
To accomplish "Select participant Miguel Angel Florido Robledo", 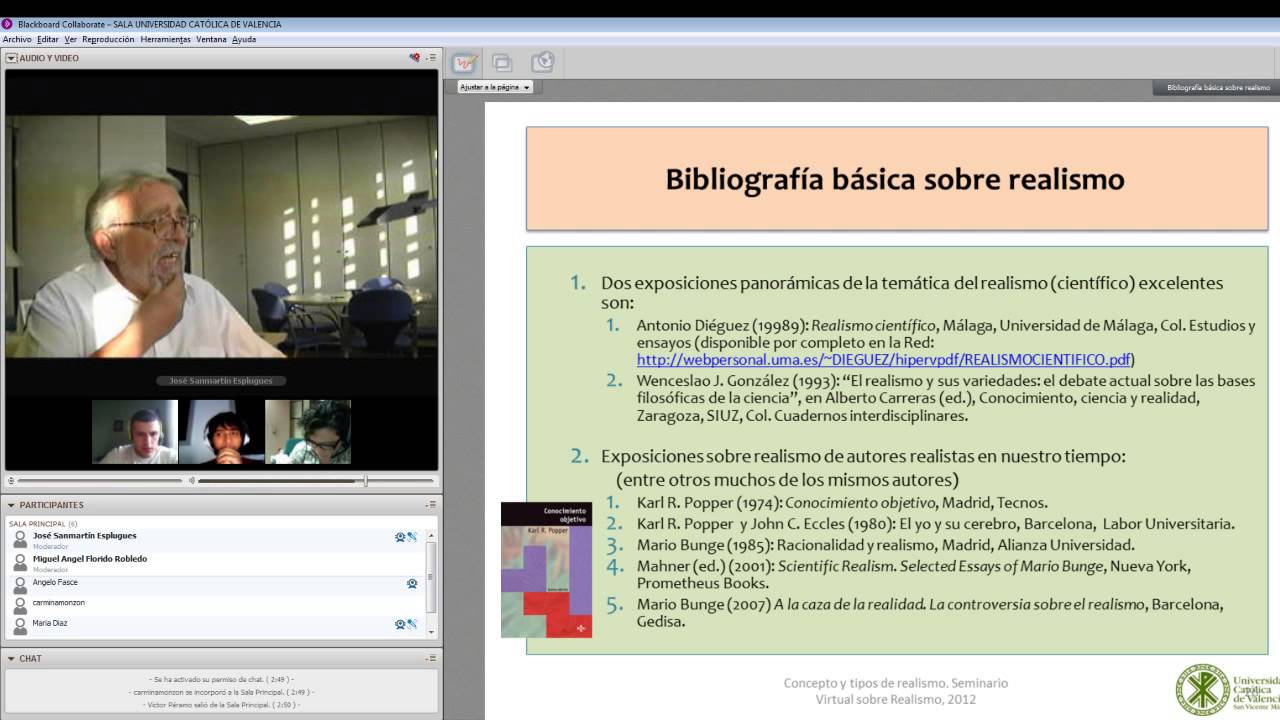I will click(214, 563).
